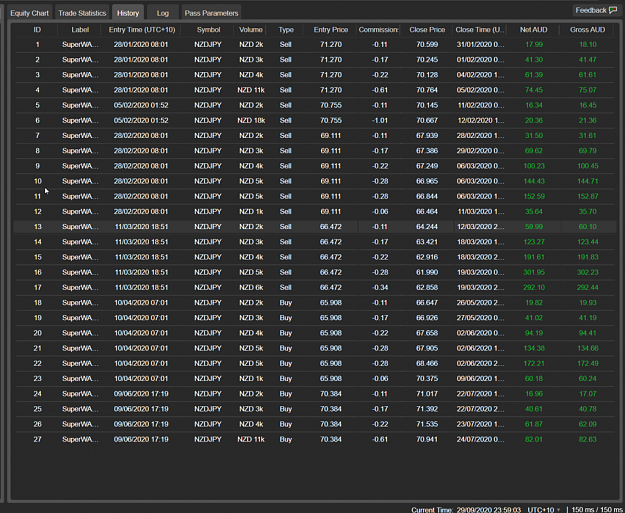Sort by Volume column header
The height and width of the screenshot is (513, 625).
pos(251,29)
